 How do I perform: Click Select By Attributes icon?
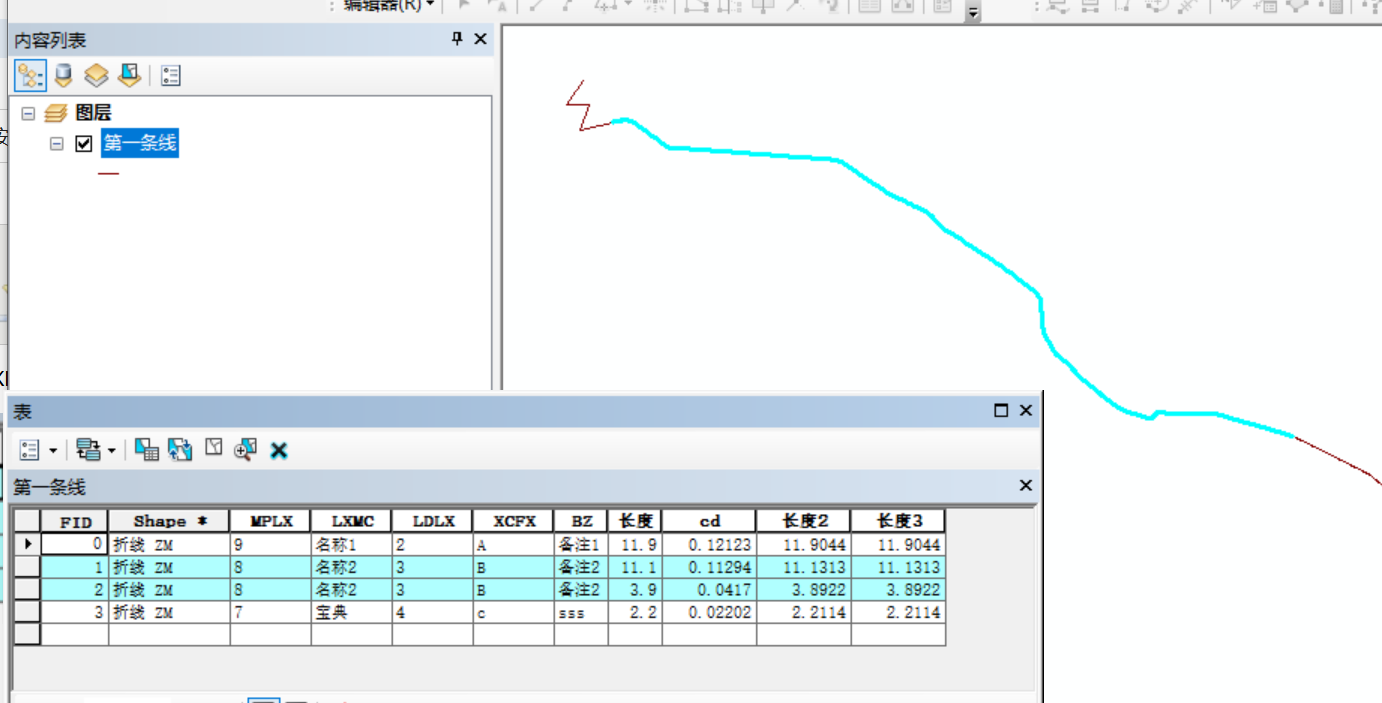(147, 450)
